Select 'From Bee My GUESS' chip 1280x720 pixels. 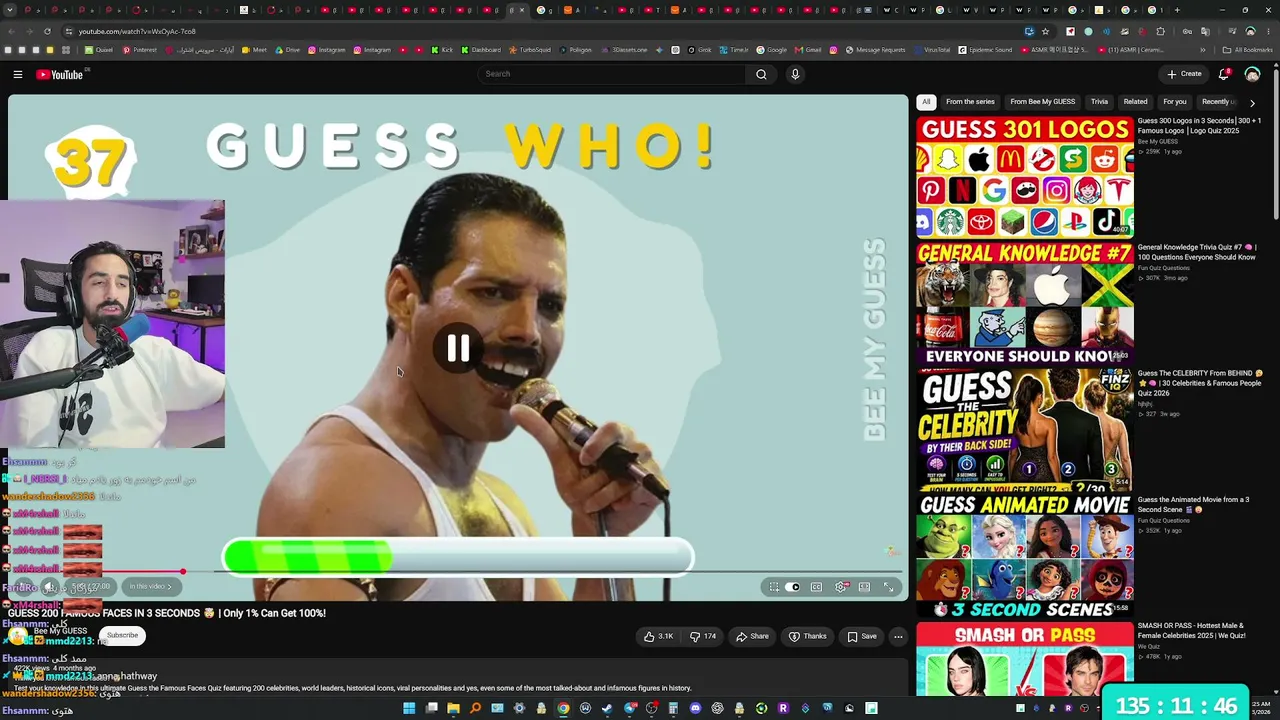click(x=1042, y=102)
